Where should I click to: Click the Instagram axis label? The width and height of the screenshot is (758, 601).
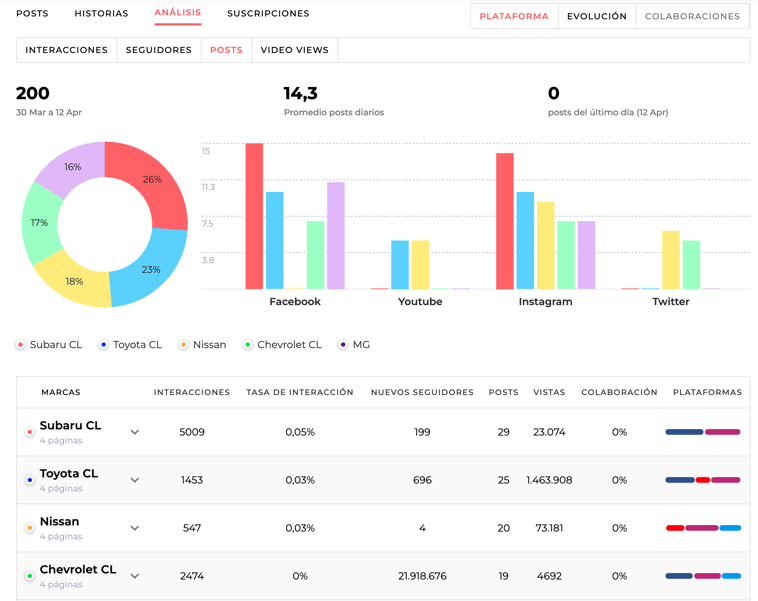point(545,302)
